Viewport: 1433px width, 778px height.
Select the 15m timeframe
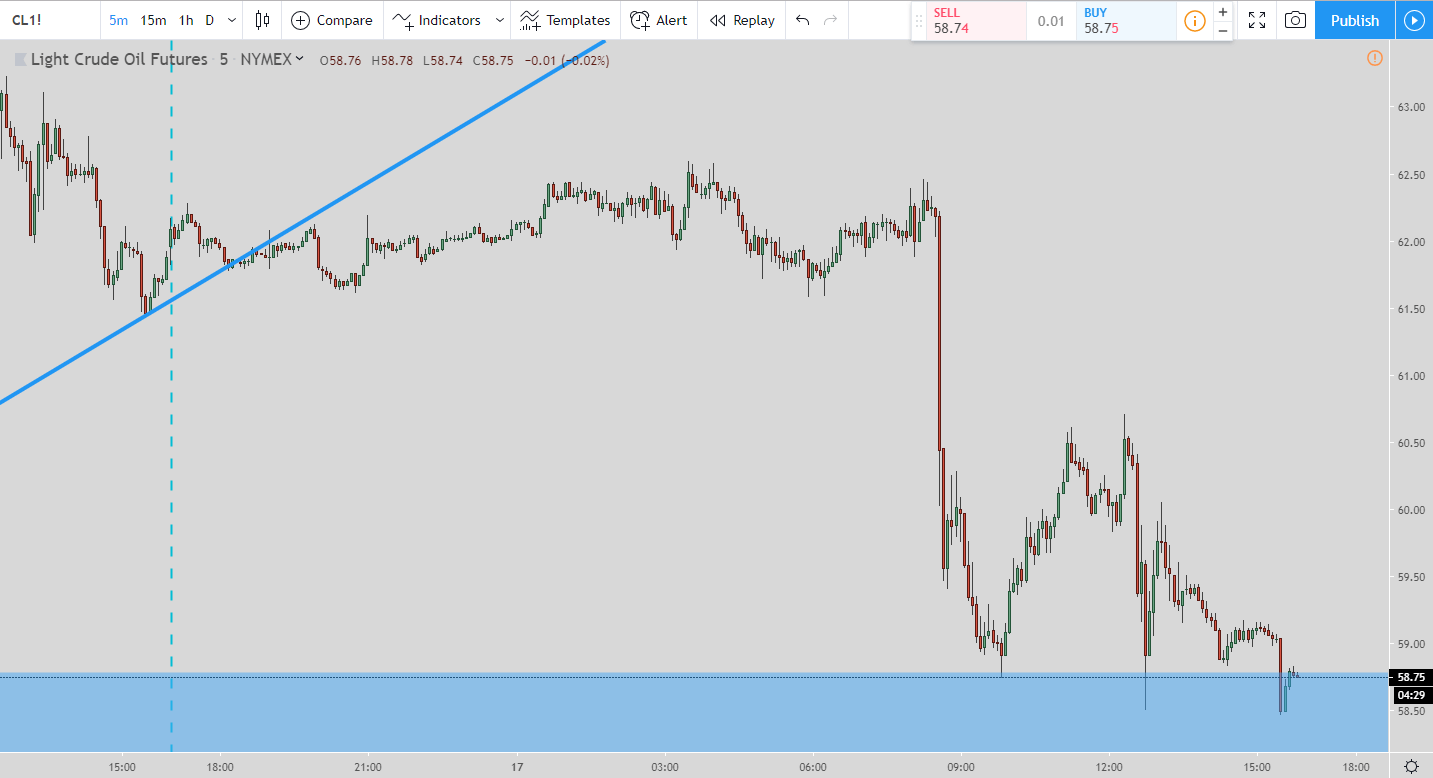153,20
